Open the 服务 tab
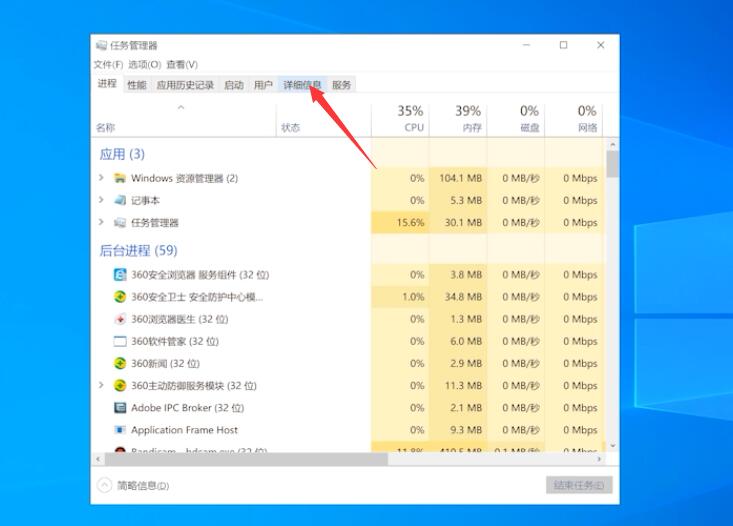The image size is (733, 526). click(342, 85)
